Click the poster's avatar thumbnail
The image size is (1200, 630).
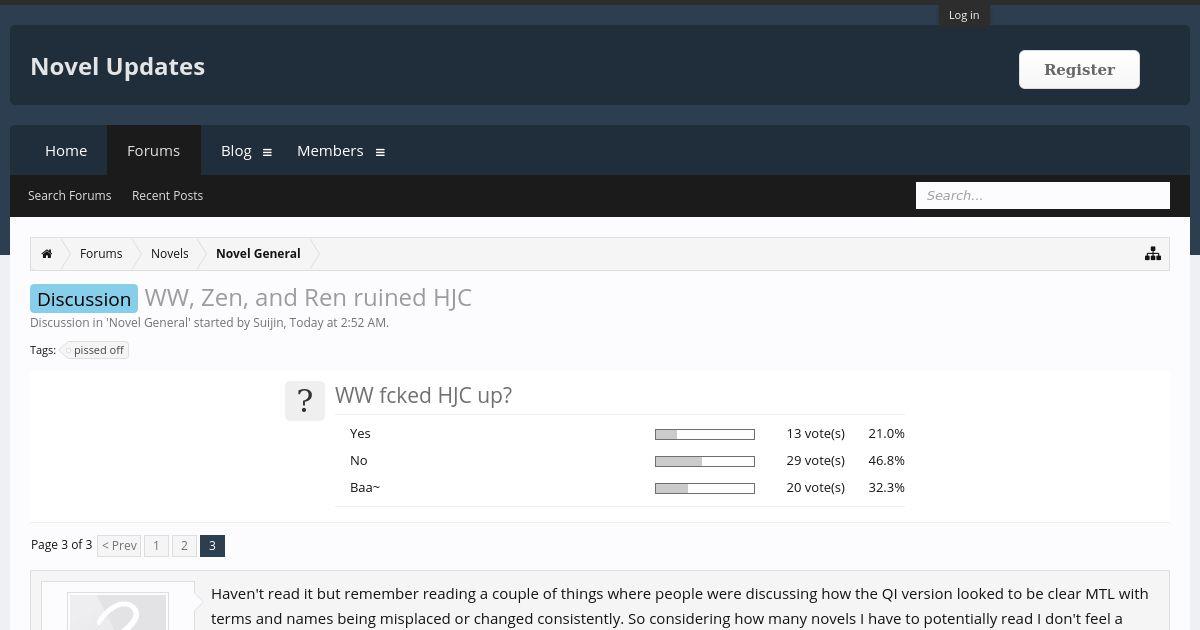(117, 612)
